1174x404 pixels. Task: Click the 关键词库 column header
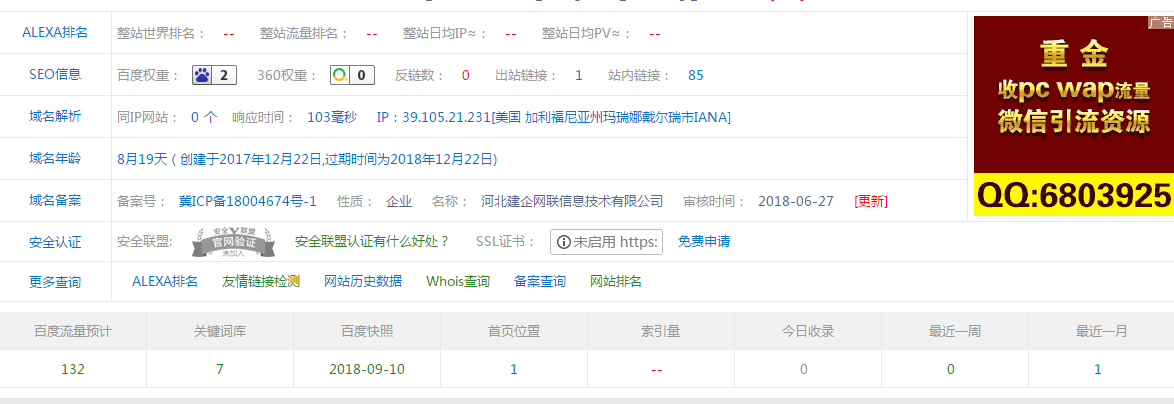pyautogui.click(x=220, y=331)
